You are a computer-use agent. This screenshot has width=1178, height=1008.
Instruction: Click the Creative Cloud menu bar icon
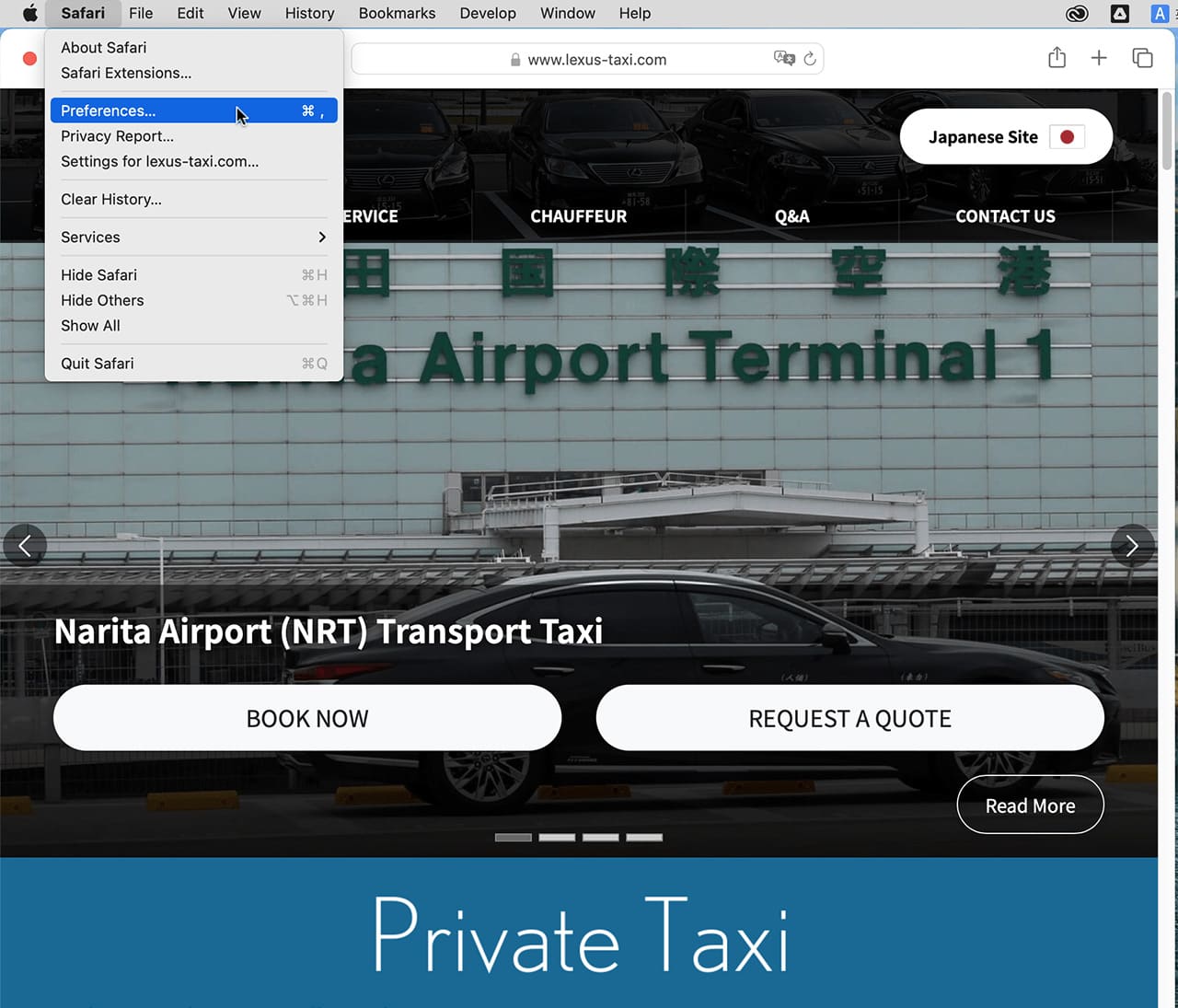(1077, 13)
